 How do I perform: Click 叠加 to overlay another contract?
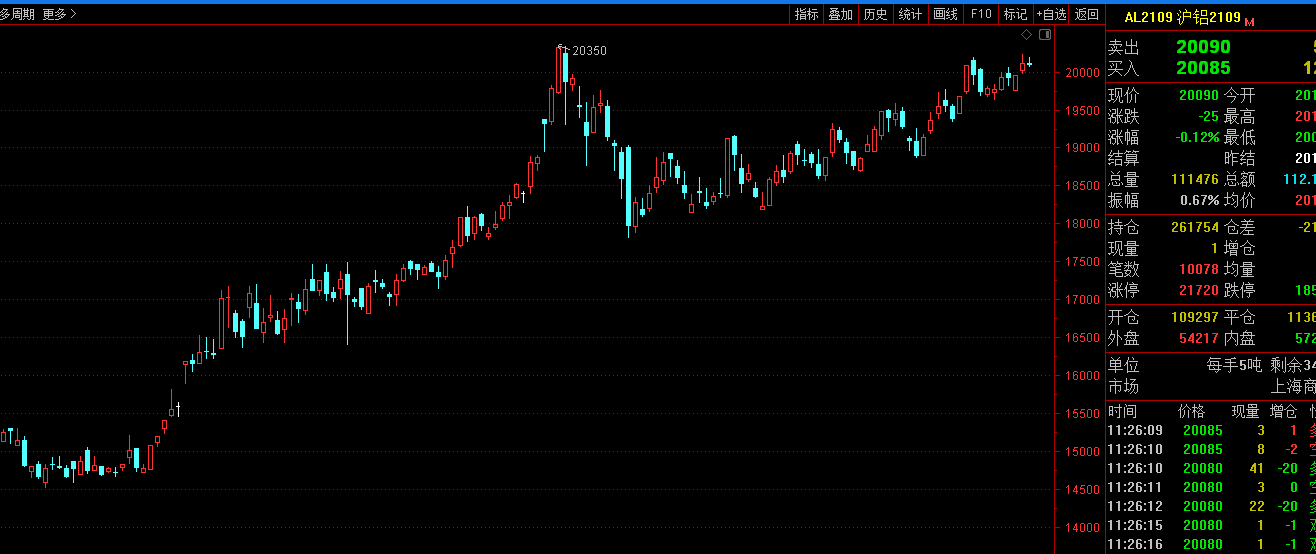(841, 14)
